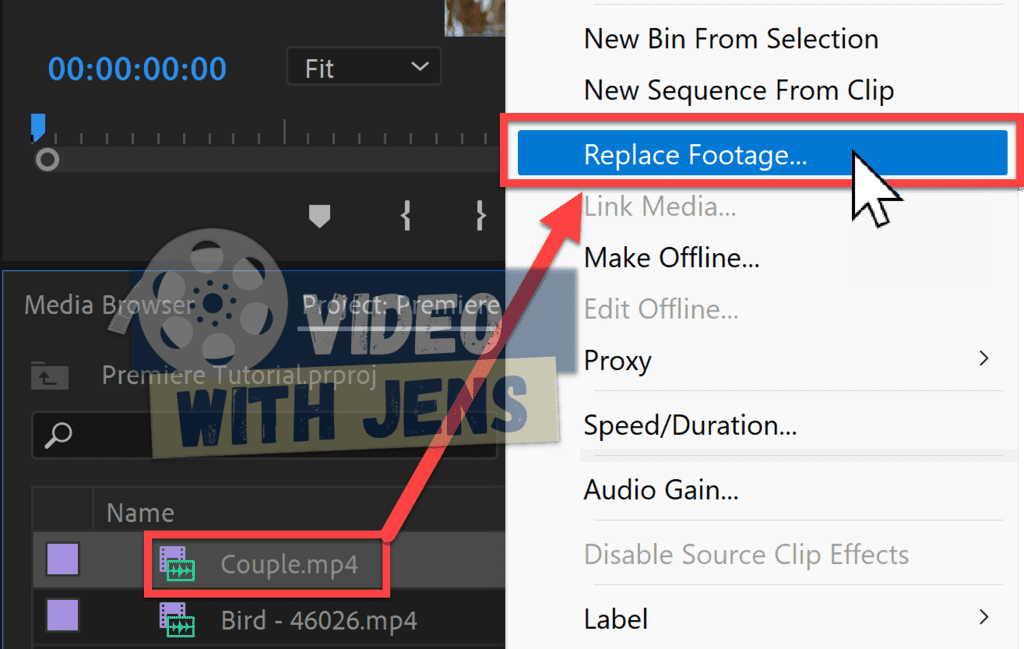The image size is (1024, 649).
Task: Open the Fit zoom level dropdown
Action: click(x=364, y=67)
